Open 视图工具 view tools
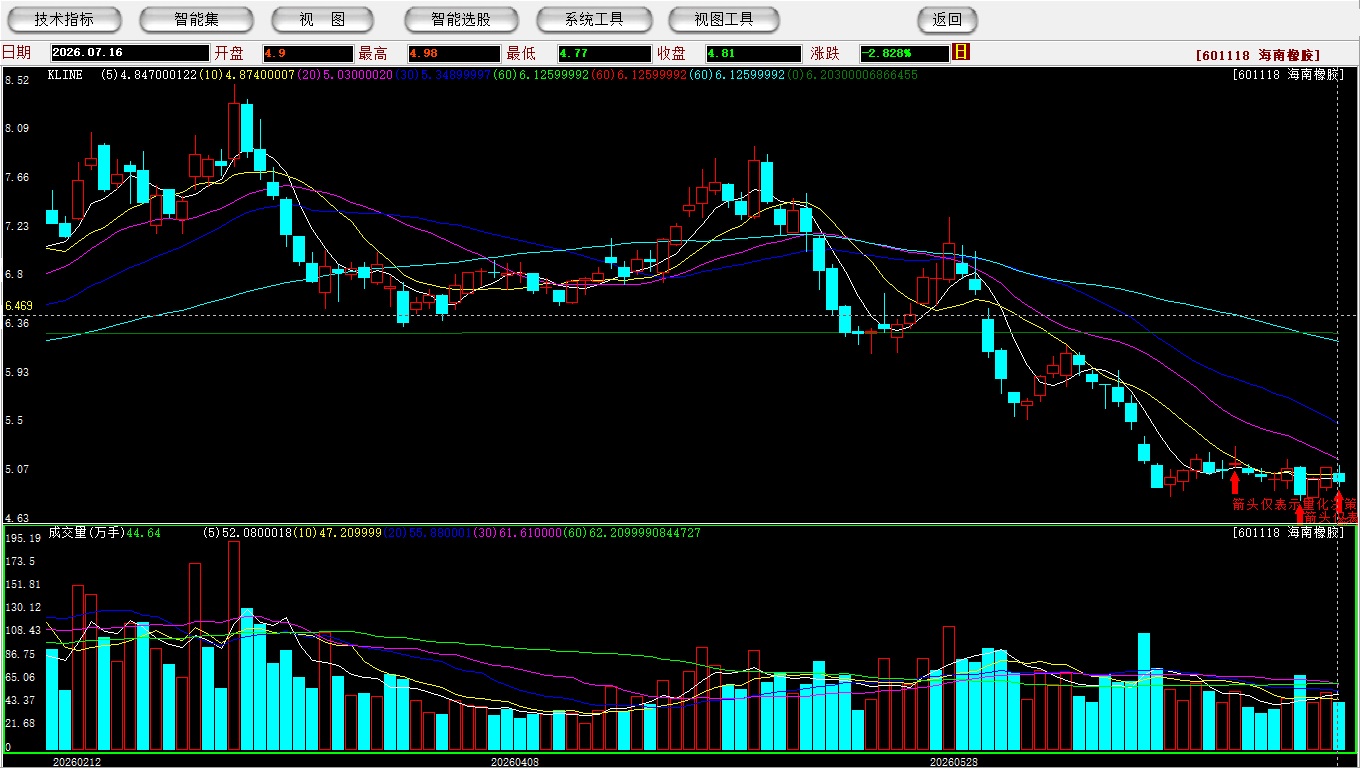Viewport: 1360px width, 768px height. [725, 19]
